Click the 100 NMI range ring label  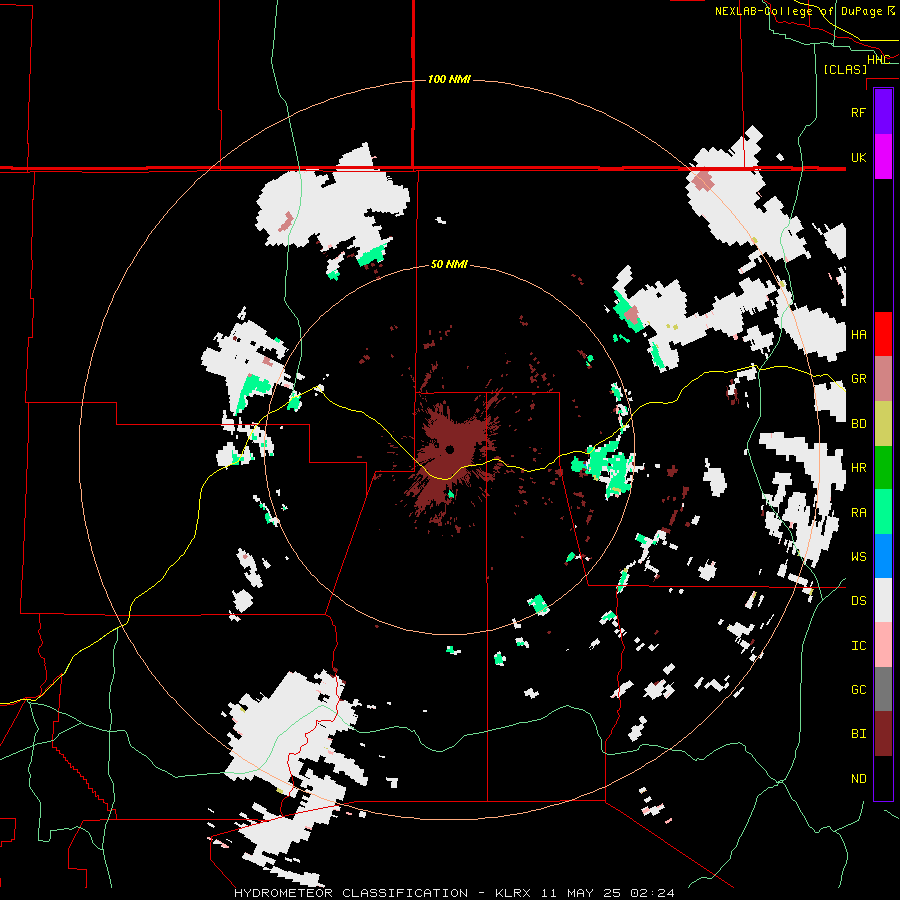(449, 79)
